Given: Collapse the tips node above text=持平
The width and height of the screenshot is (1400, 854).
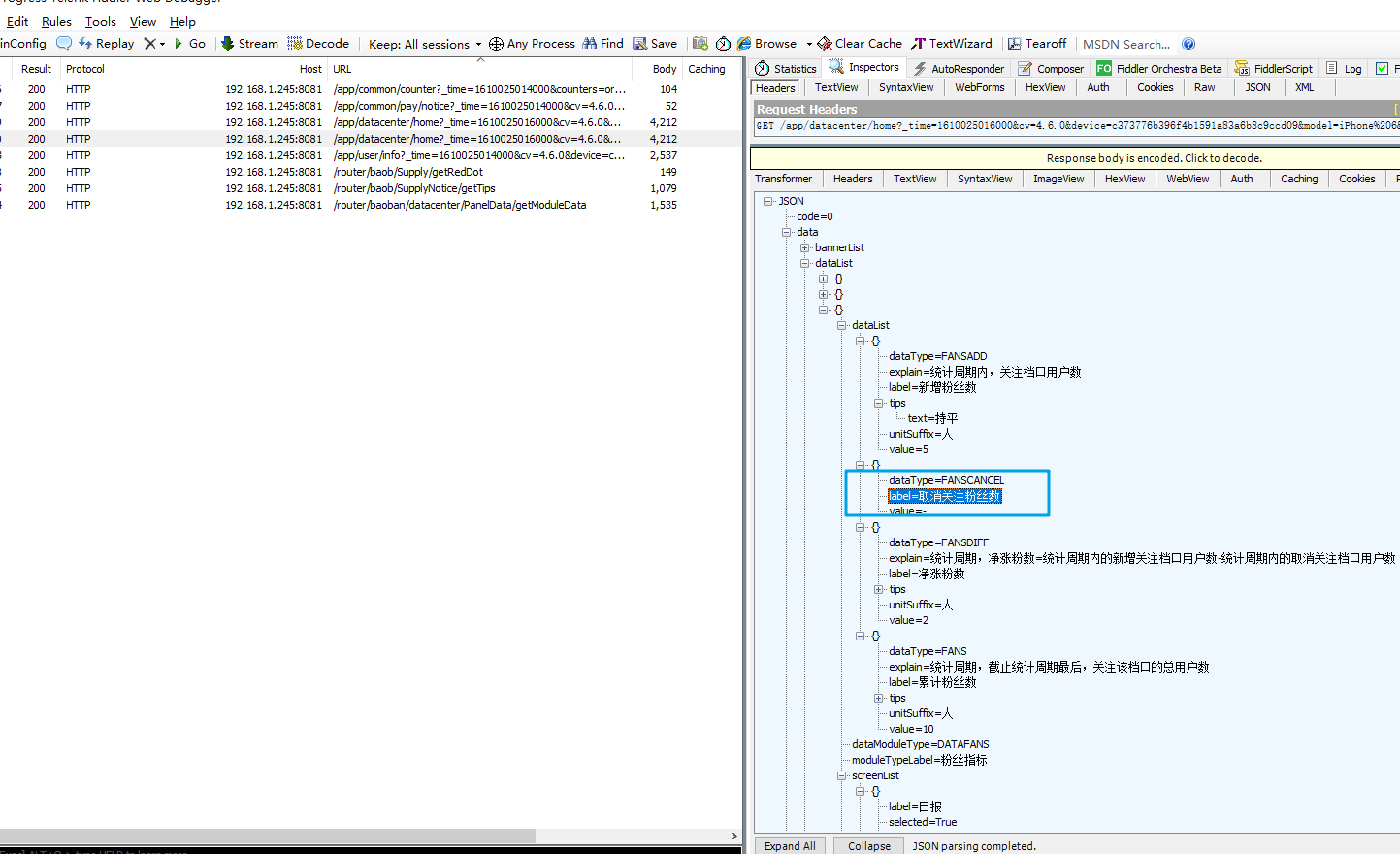Looking at the screenshot, I should (879, 403).
